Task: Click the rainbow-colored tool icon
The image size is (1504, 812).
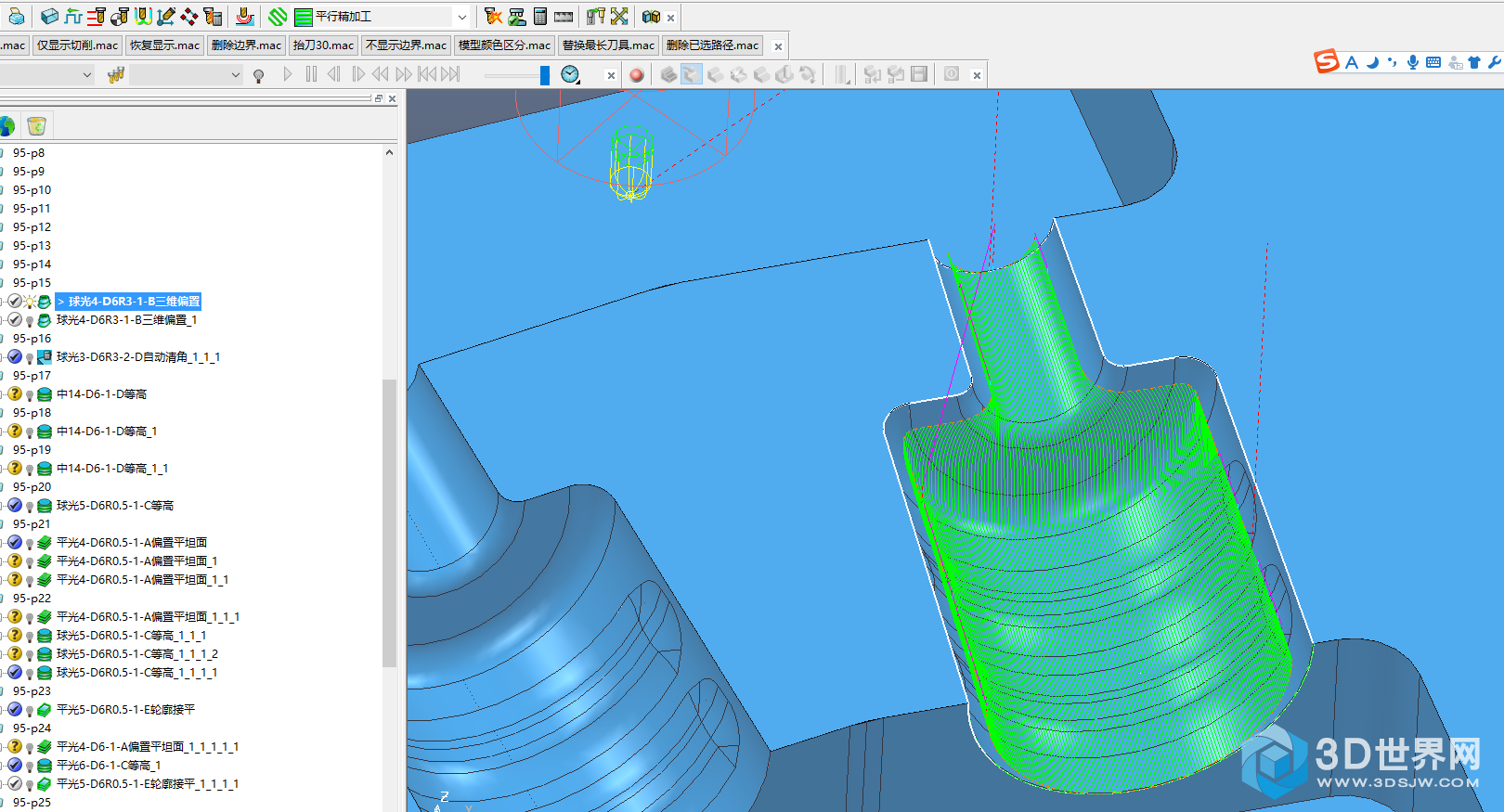Action: pyautogui.click(x=143, y=17)
